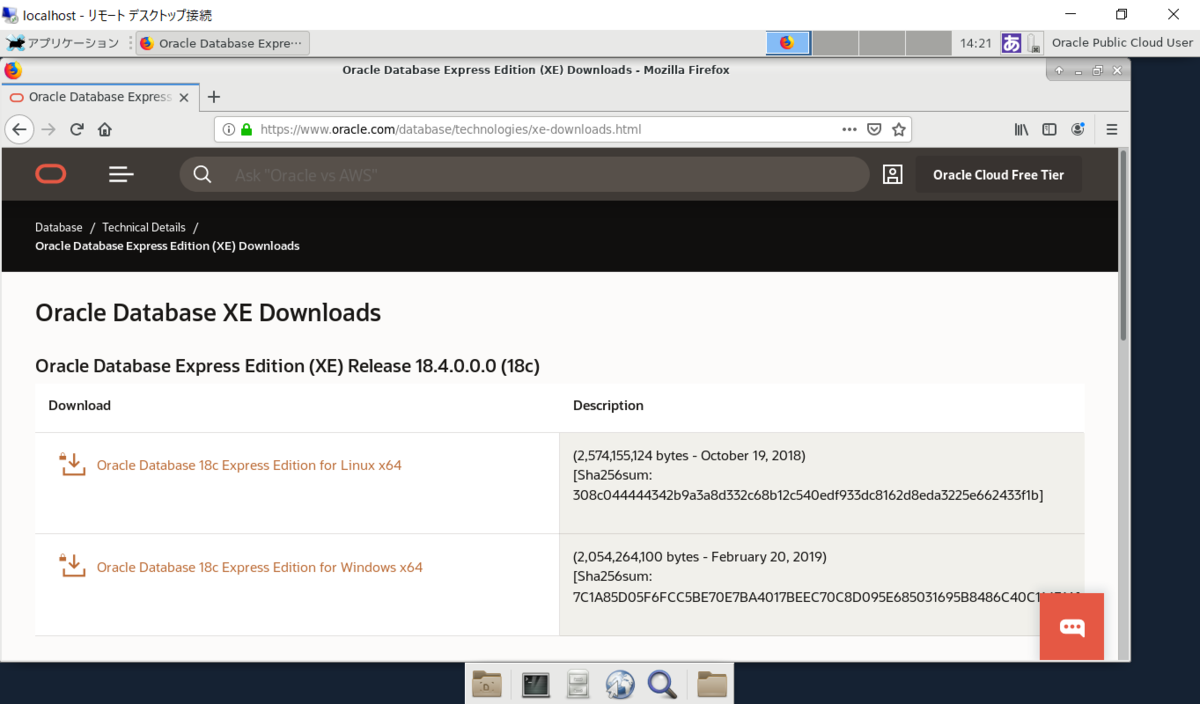Launch the web browser globe dock icon
Viewport: 1200px width, 704px height.
point(620,684)
